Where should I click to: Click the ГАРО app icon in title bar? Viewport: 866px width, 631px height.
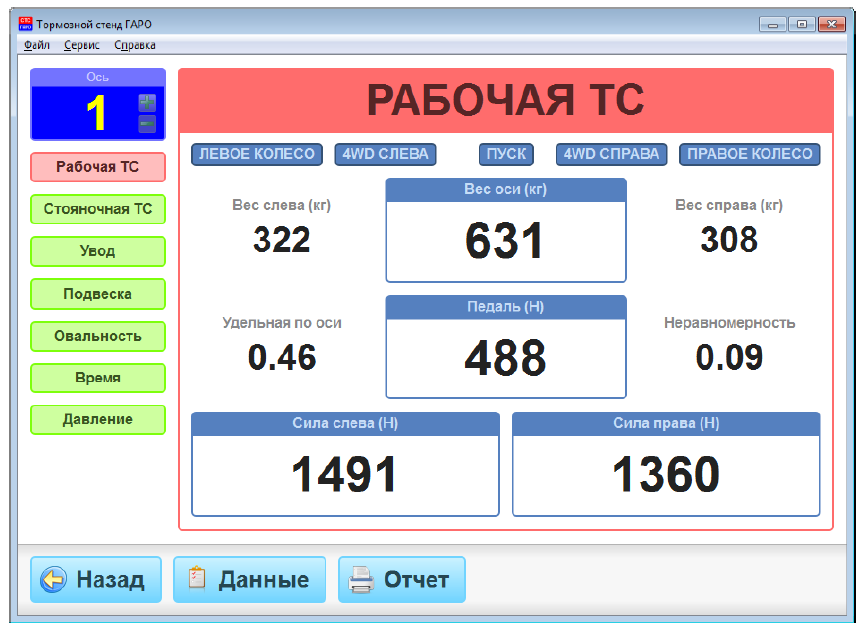tap(26, 24)
